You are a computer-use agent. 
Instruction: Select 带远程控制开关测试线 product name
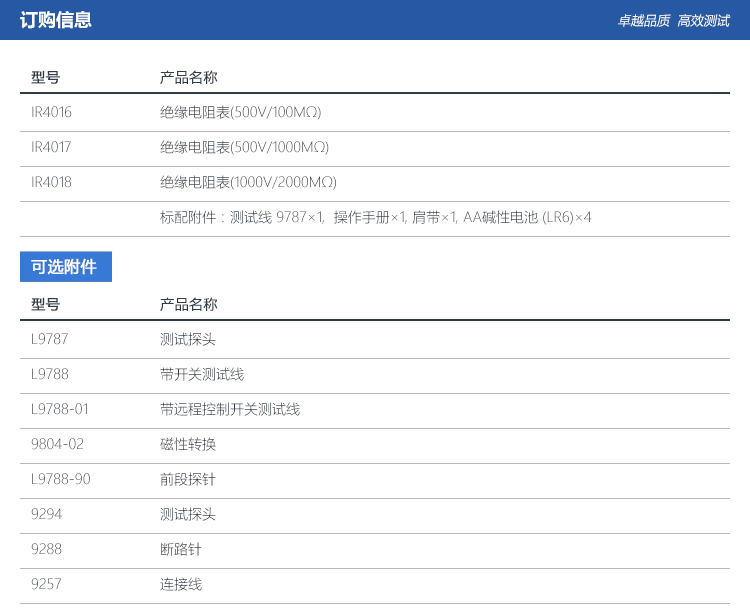pos(229,409)
